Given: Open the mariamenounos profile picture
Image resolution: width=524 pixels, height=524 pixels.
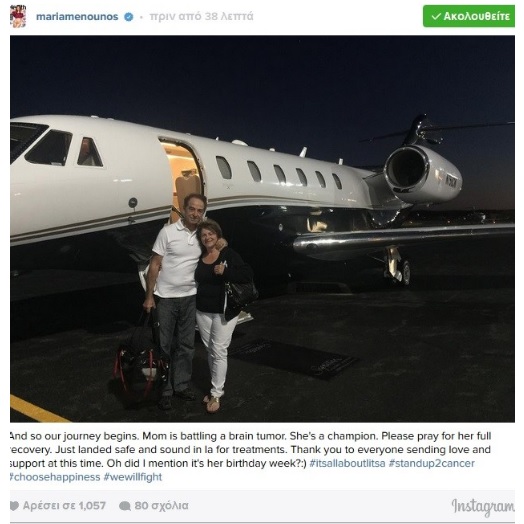Looking at the screenshot, I should (18, 16).
